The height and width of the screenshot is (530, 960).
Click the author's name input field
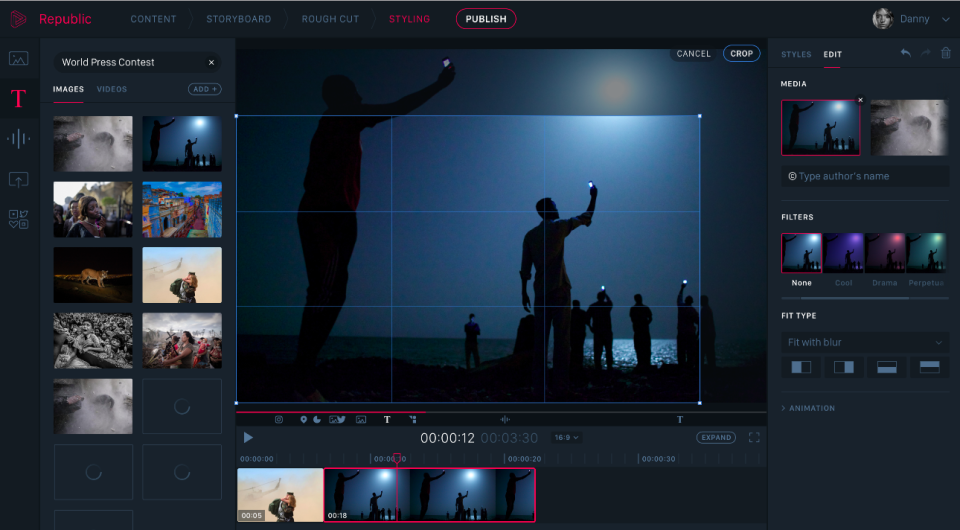click(865, 176)
